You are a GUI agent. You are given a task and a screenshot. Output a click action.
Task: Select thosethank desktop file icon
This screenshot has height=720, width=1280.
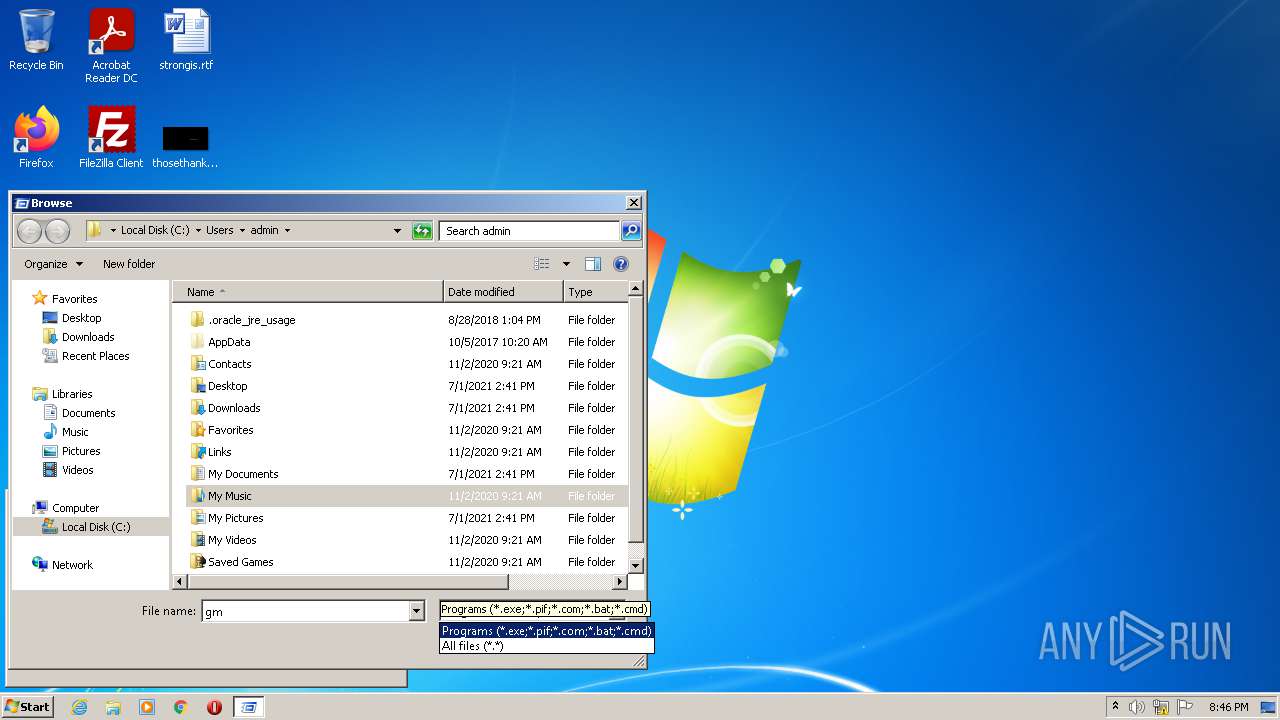185,145
